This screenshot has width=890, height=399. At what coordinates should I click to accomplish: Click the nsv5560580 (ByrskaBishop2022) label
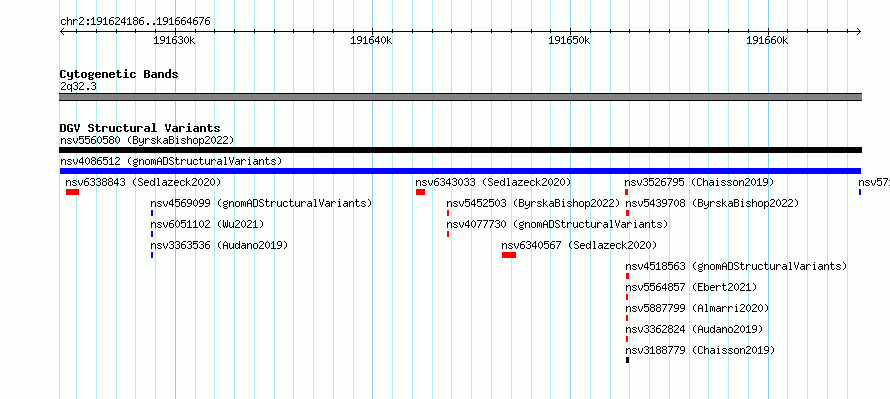coord(147,140)
